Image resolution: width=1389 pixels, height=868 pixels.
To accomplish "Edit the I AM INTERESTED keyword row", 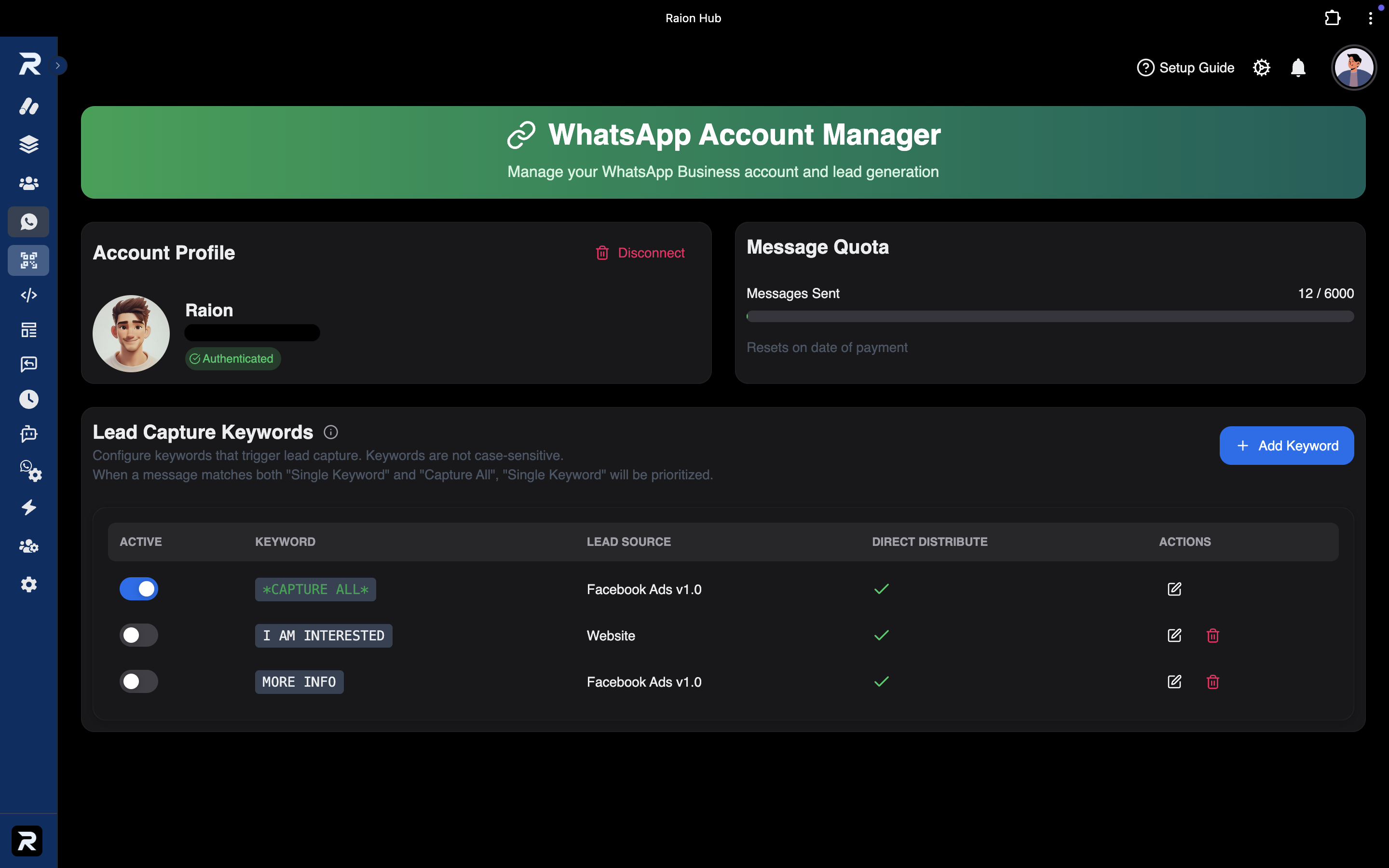I will point(1174,635).
